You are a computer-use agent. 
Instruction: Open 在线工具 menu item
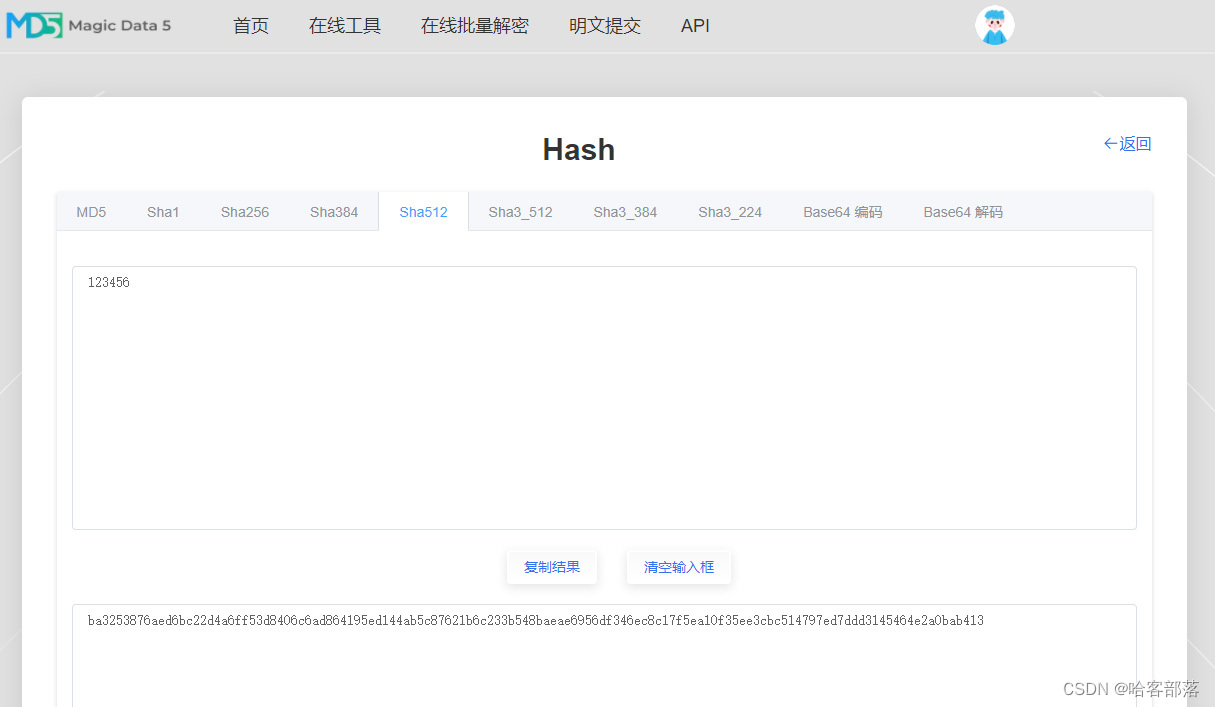(345, 26)
